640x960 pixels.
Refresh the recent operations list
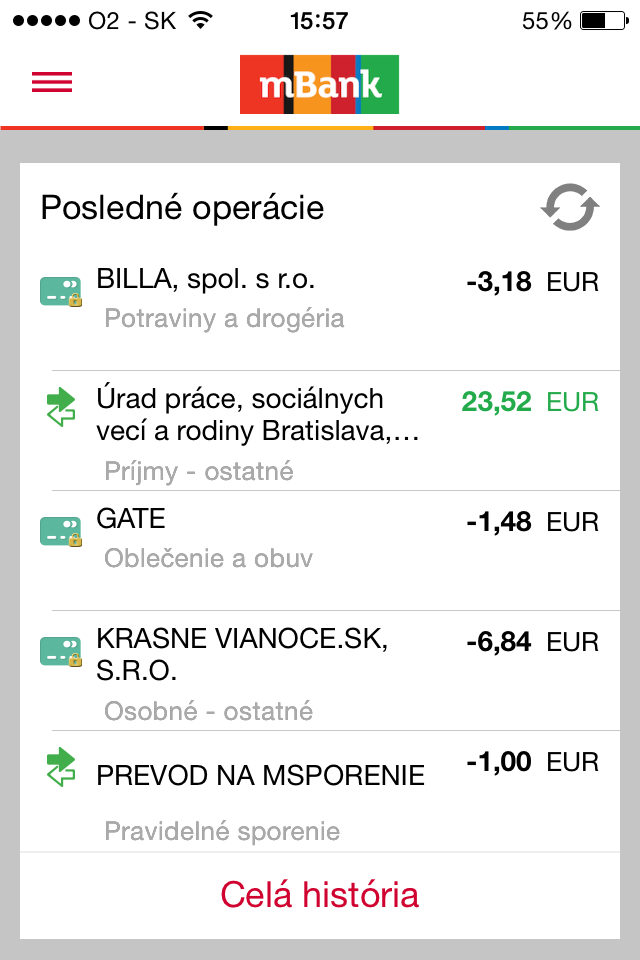[x=570, y=208]
